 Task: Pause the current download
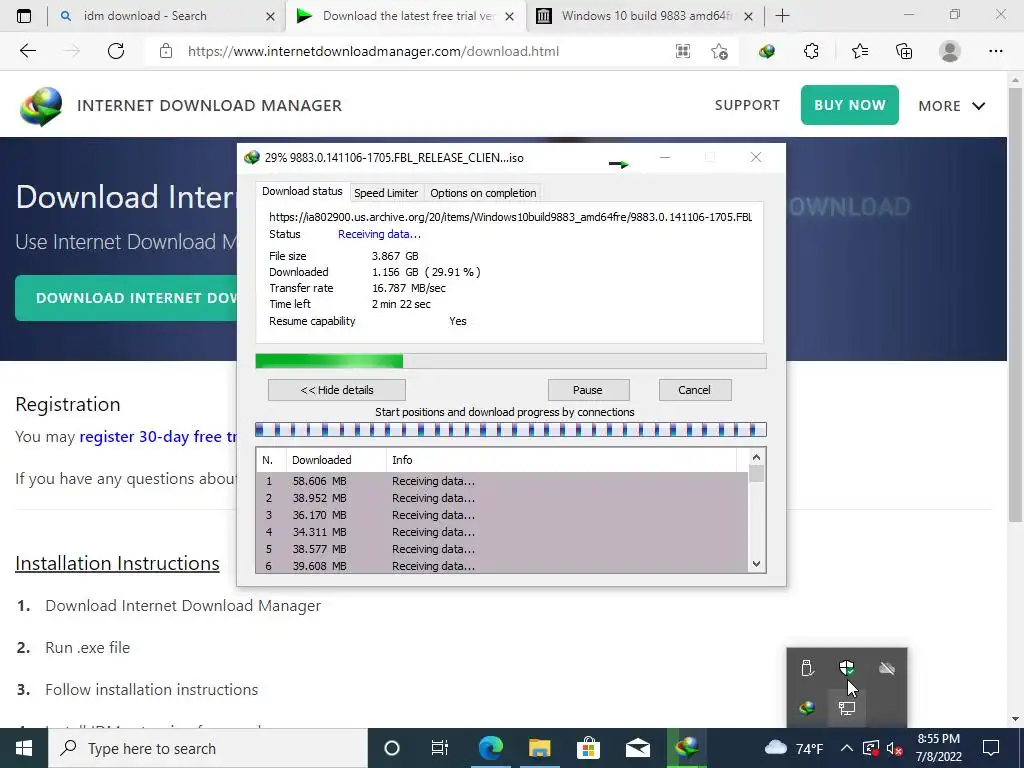[588, 390]
